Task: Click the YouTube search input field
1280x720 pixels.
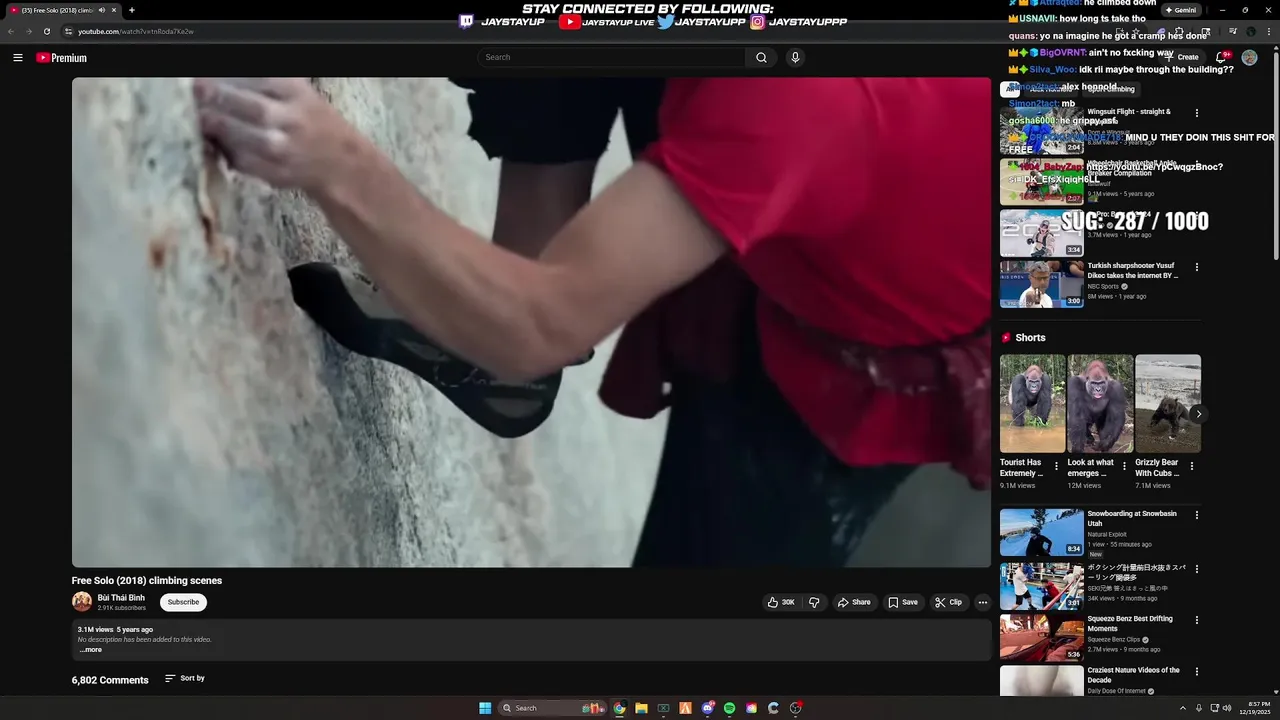Action: pos(611,58)
